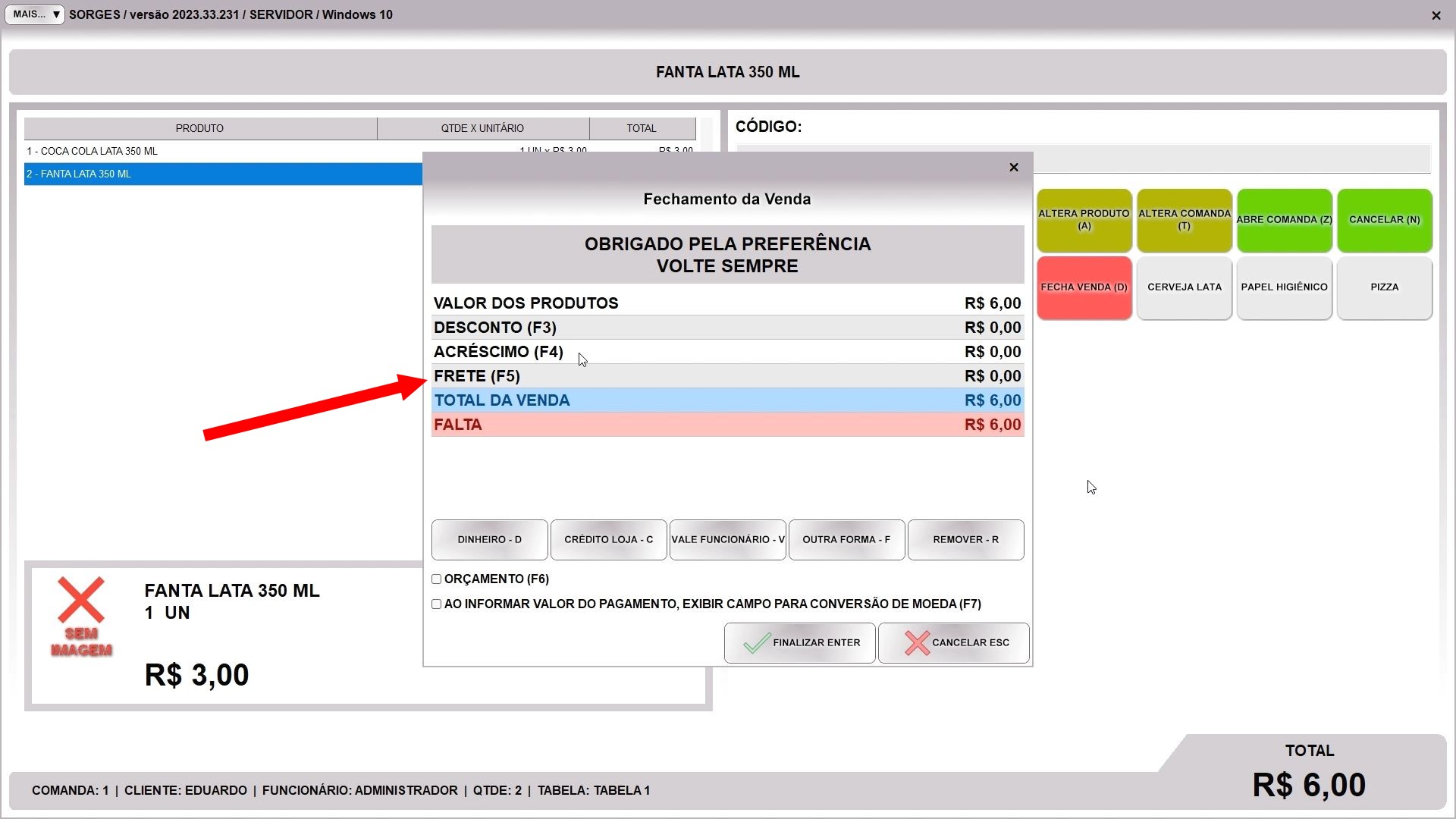The height and width of the screenshot is (819, 1456).
Task: Toggle currency conversion field checkbox (F7)
Action: click(437, 604)
